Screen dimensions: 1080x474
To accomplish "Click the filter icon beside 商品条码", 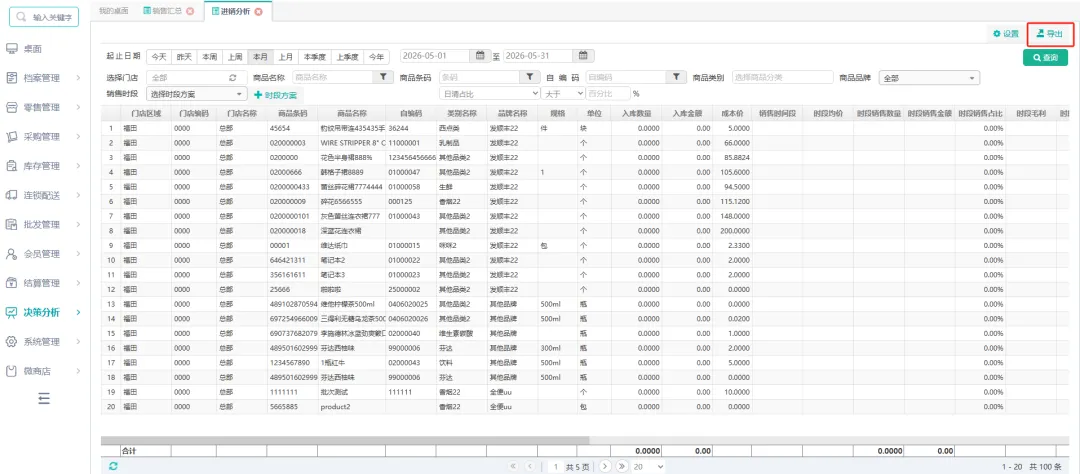I will pyautogui.click(x=529, y=77).
